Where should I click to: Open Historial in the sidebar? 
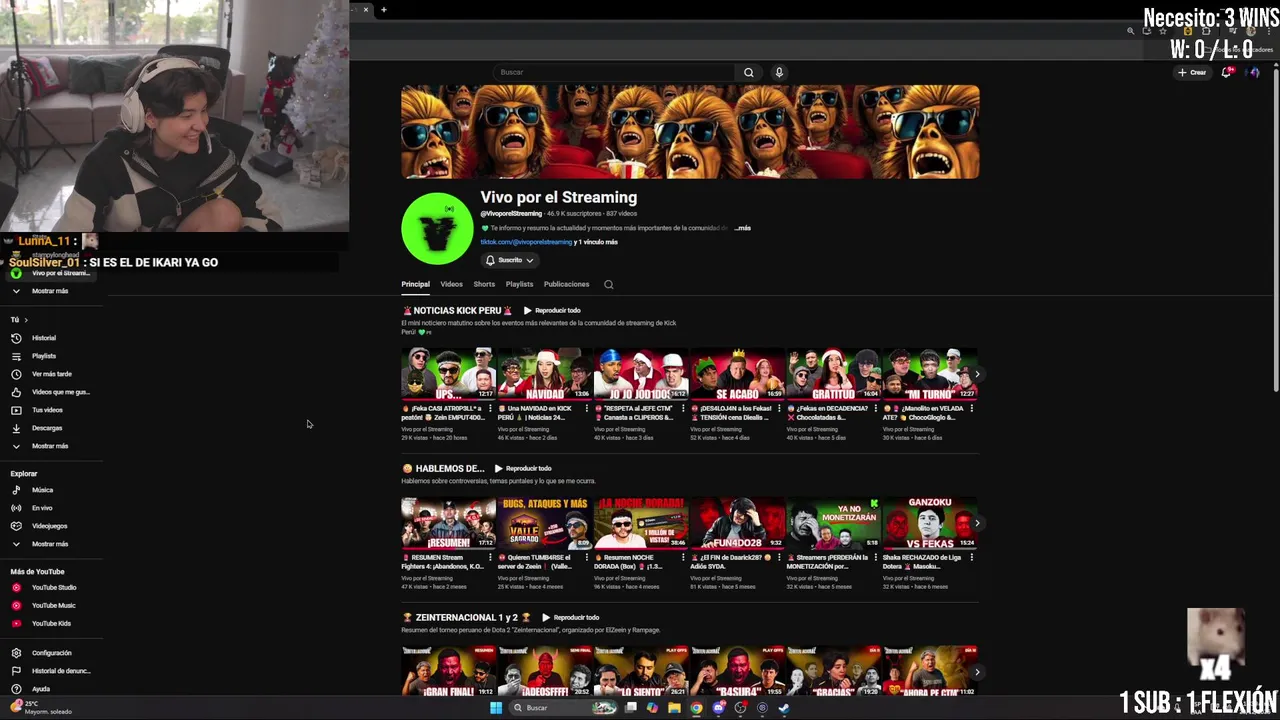click(44, 338)
